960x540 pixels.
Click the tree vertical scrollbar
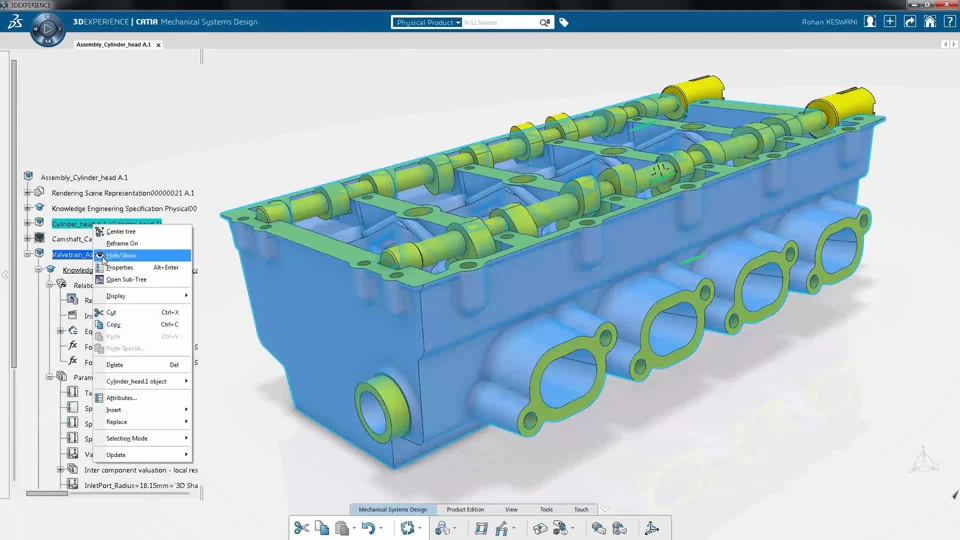coord(13,214)
